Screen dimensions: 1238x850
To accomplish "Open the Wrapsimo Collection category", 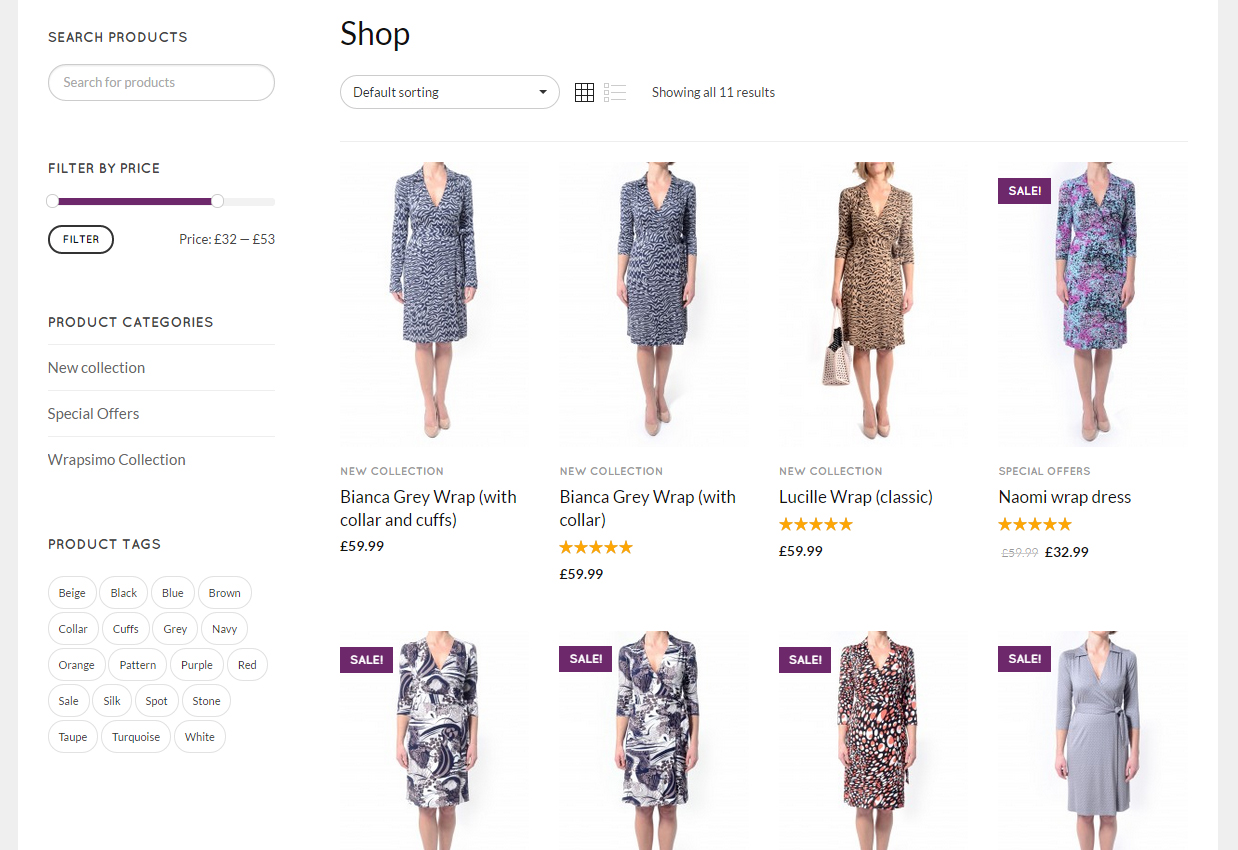I will click(x=116, y=460).
